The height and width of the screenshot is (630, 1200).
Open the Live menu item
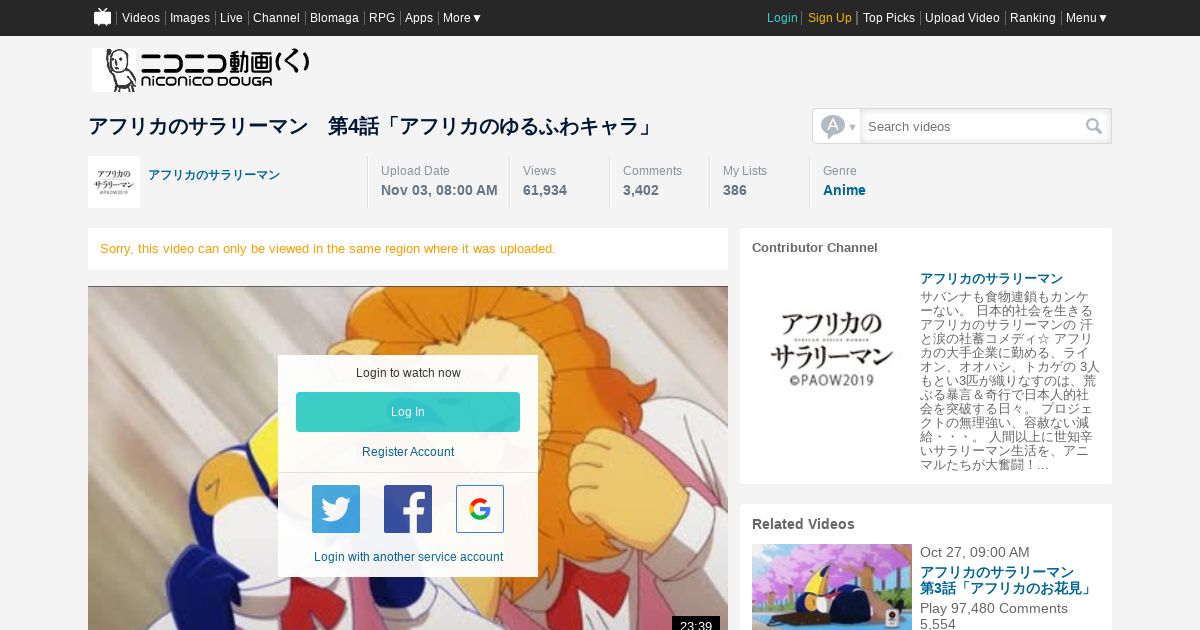click(x=231, y=18)
